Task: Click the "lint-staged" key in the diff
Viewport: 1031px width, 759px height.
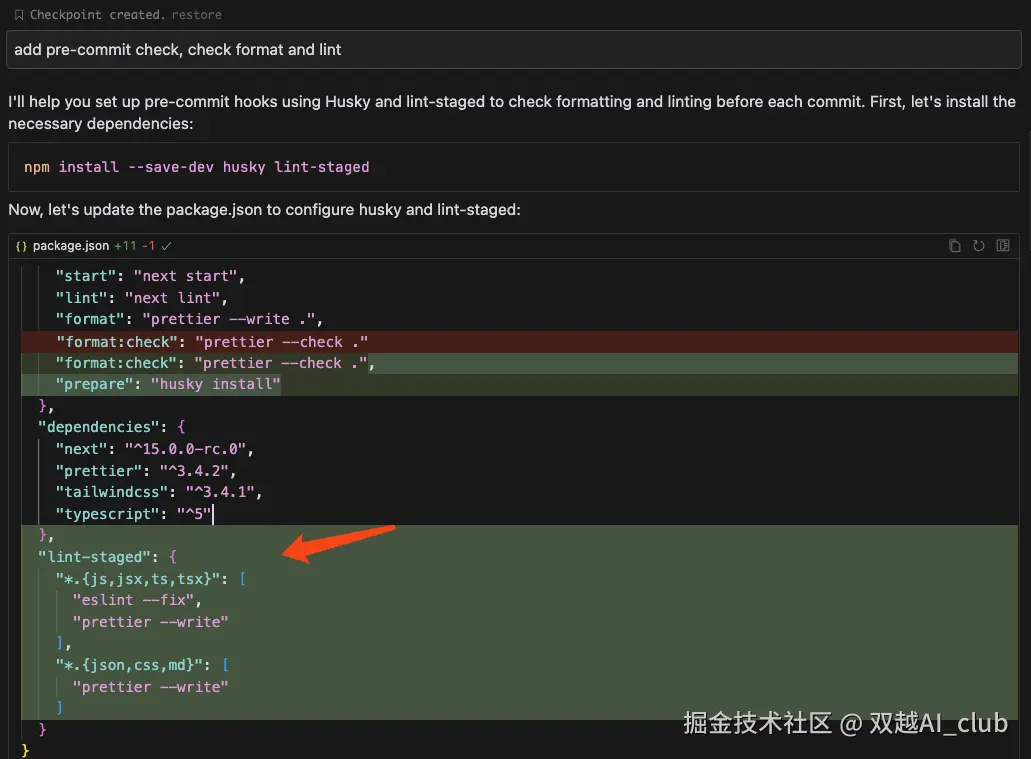Action: (94, 557)
